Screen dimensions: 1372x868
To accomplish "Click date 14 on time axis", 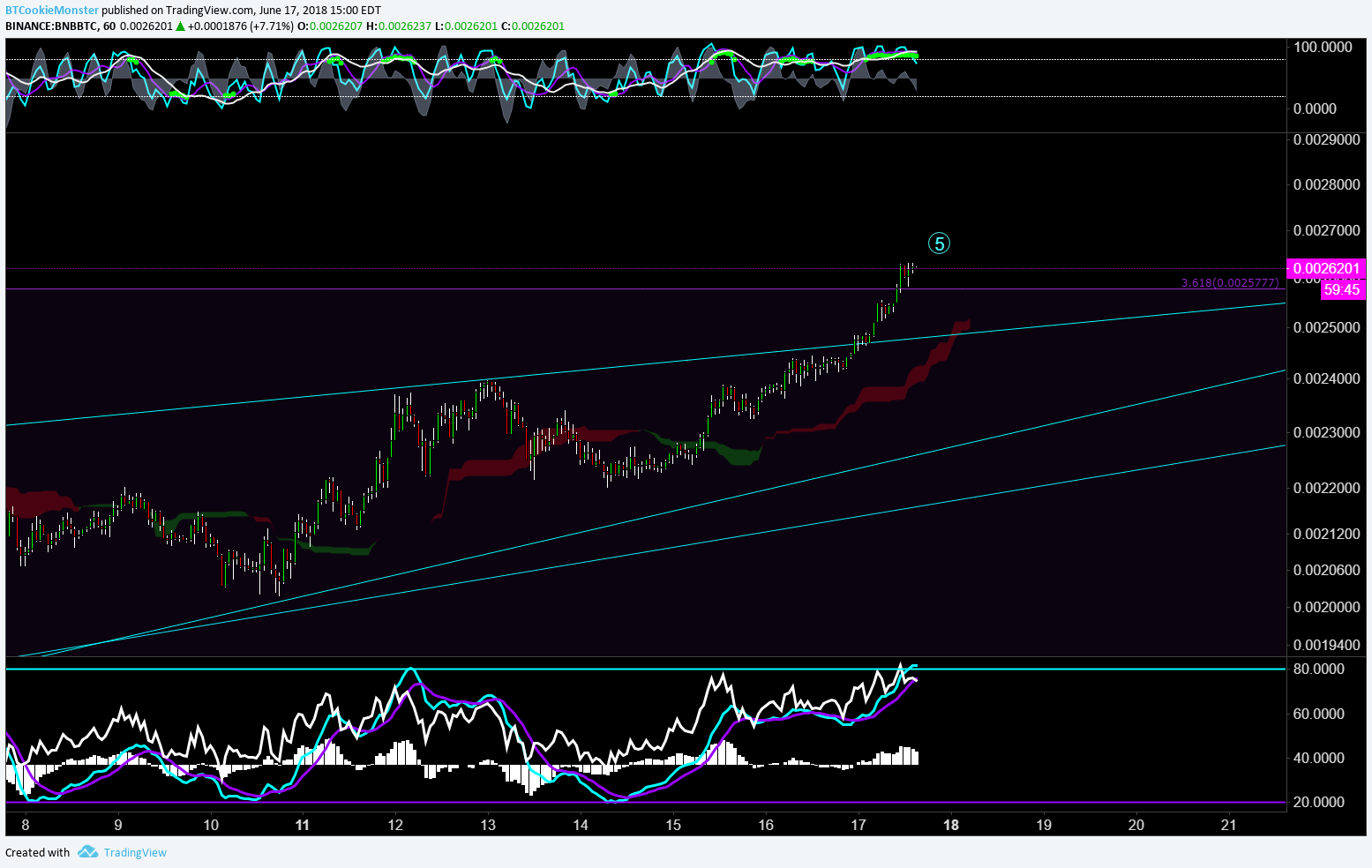I will [x=581, y=825].
